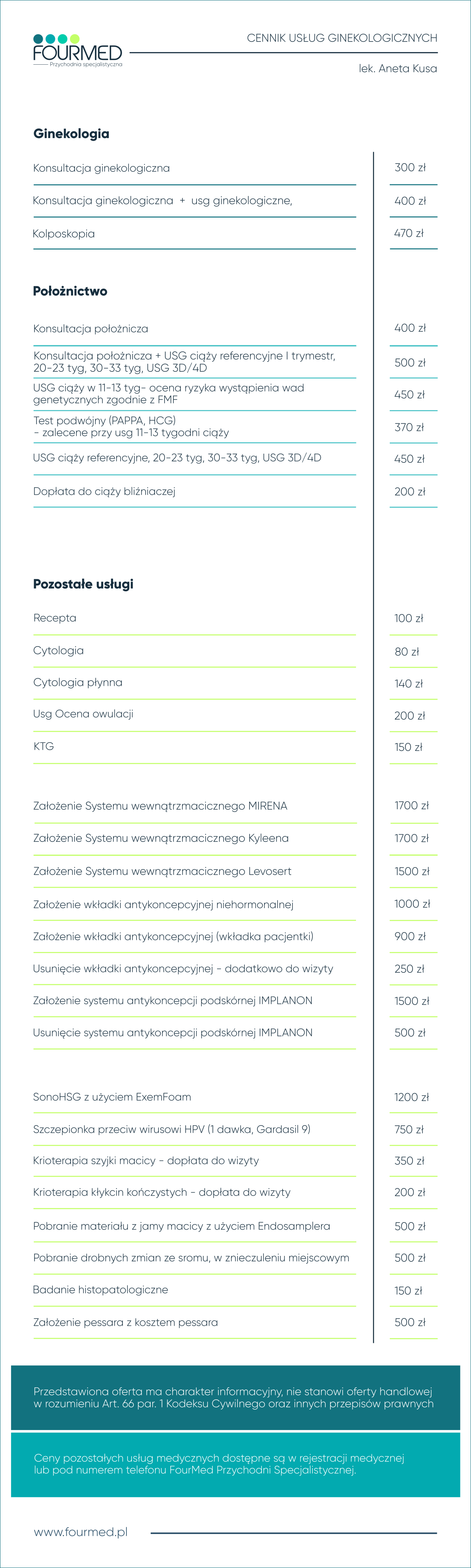Click the Cennik usług ginekologicznych title
Image resolution: width=471 pixels, height=1568 pixels.
click(342, 38)
